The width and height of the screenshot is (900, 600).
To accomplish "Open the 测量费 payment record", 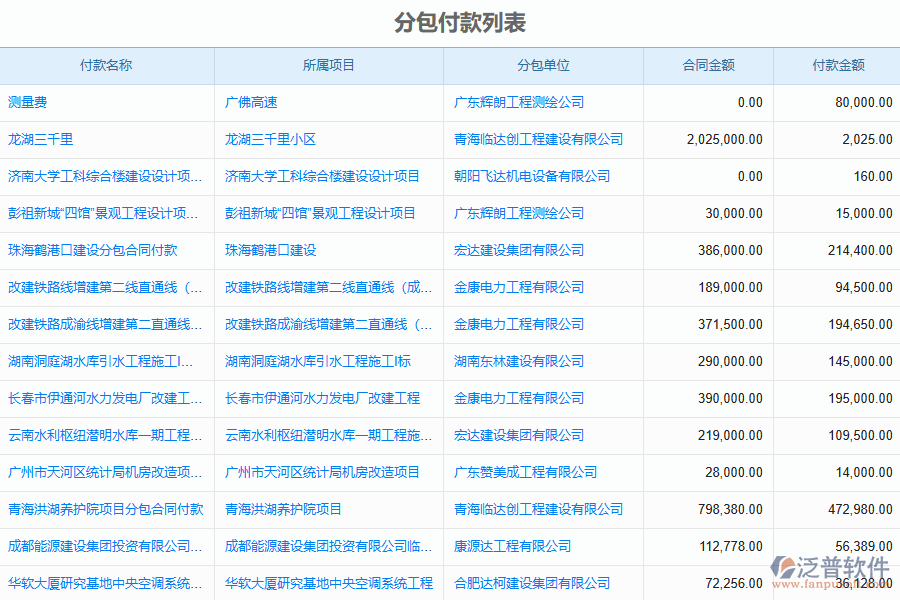I will 28,103.
